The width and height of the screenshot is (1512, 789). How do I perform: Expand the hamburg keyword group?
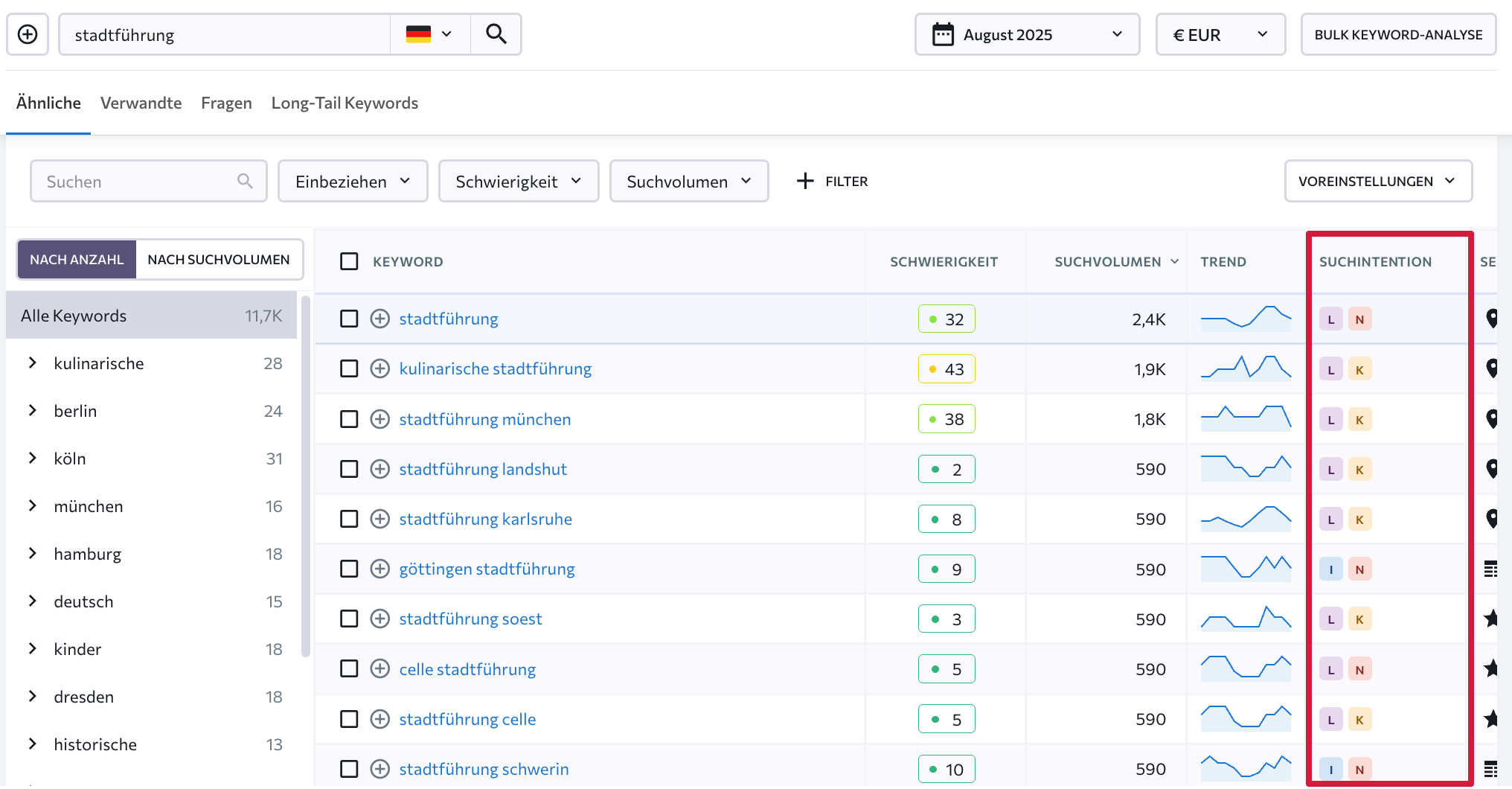pos(33,554)
